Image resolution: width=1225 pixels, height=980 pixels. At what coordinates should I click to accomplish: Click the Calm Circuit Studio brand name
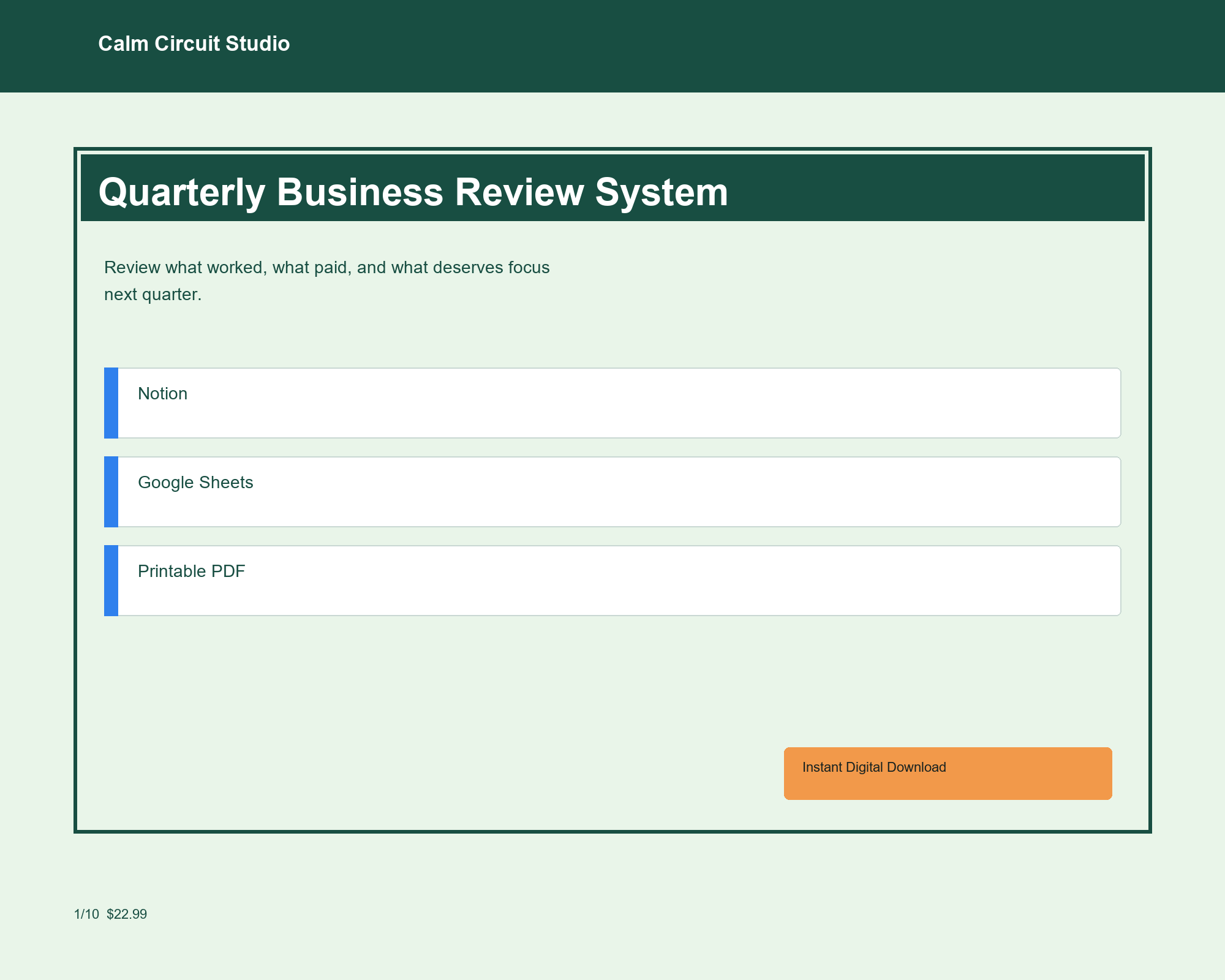(194, 43)
